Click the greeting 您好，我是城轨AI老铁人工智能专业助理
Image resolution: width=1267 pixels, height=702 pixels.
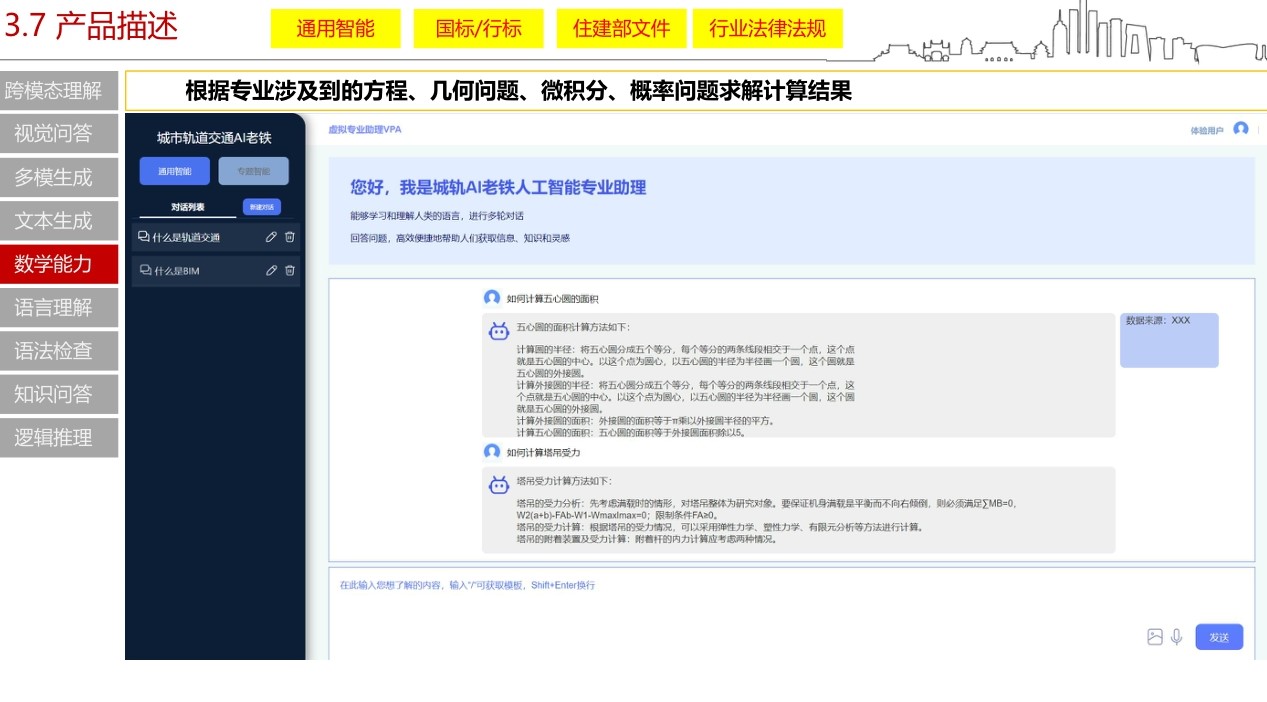click(x=498, y=187)
